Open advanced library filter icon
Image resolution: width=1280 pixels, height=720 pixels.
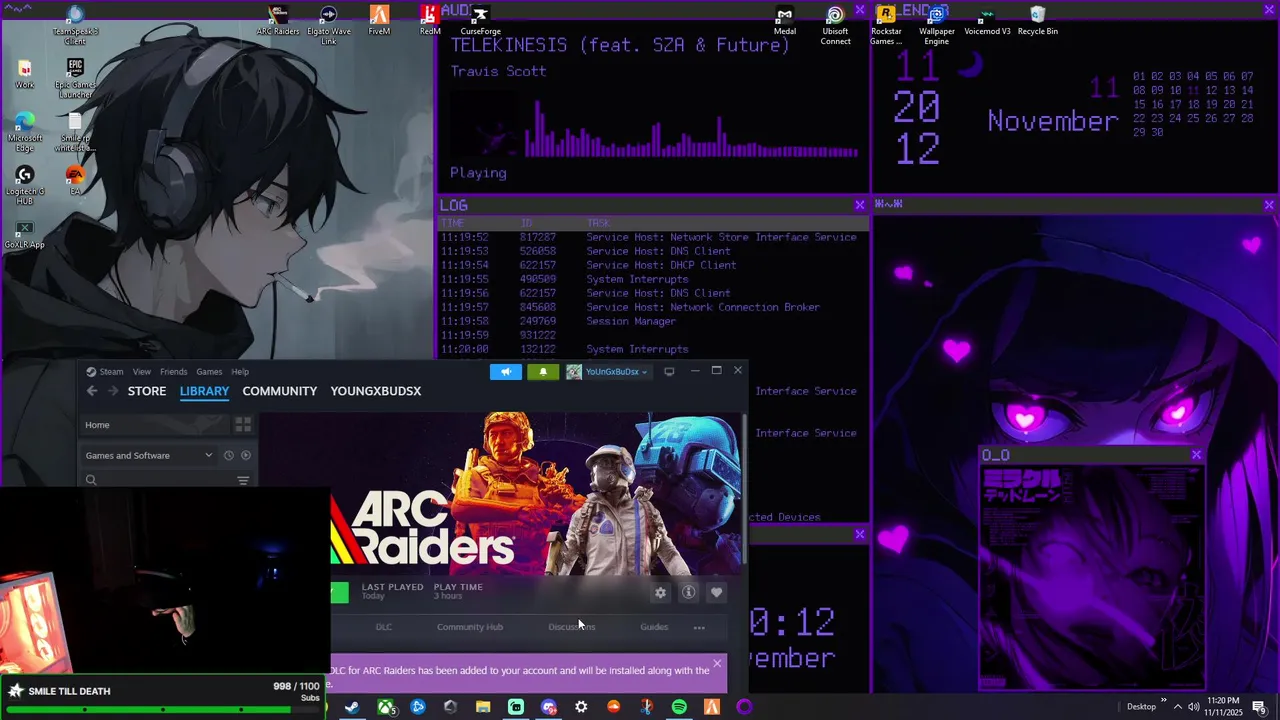(x=243, y=480)
